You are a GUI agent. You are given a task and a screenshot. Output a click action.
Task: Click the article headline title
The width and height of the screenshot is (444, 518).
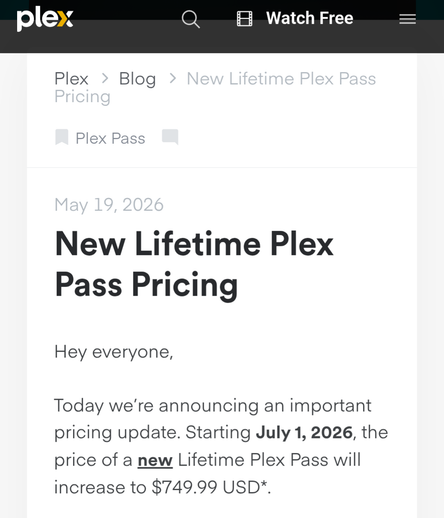click(x=194, y=264)
